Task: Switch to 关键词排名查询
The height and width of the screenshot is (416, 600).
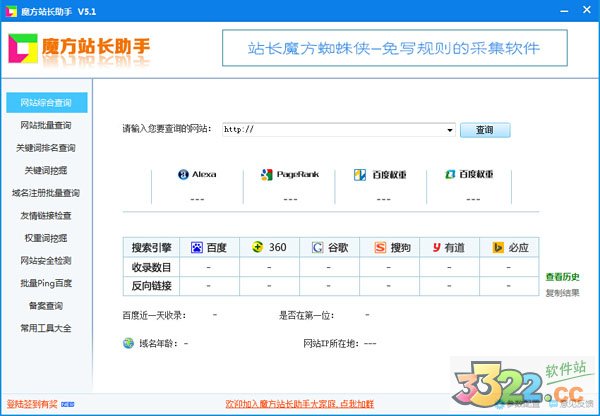Action: click(46, 148)
